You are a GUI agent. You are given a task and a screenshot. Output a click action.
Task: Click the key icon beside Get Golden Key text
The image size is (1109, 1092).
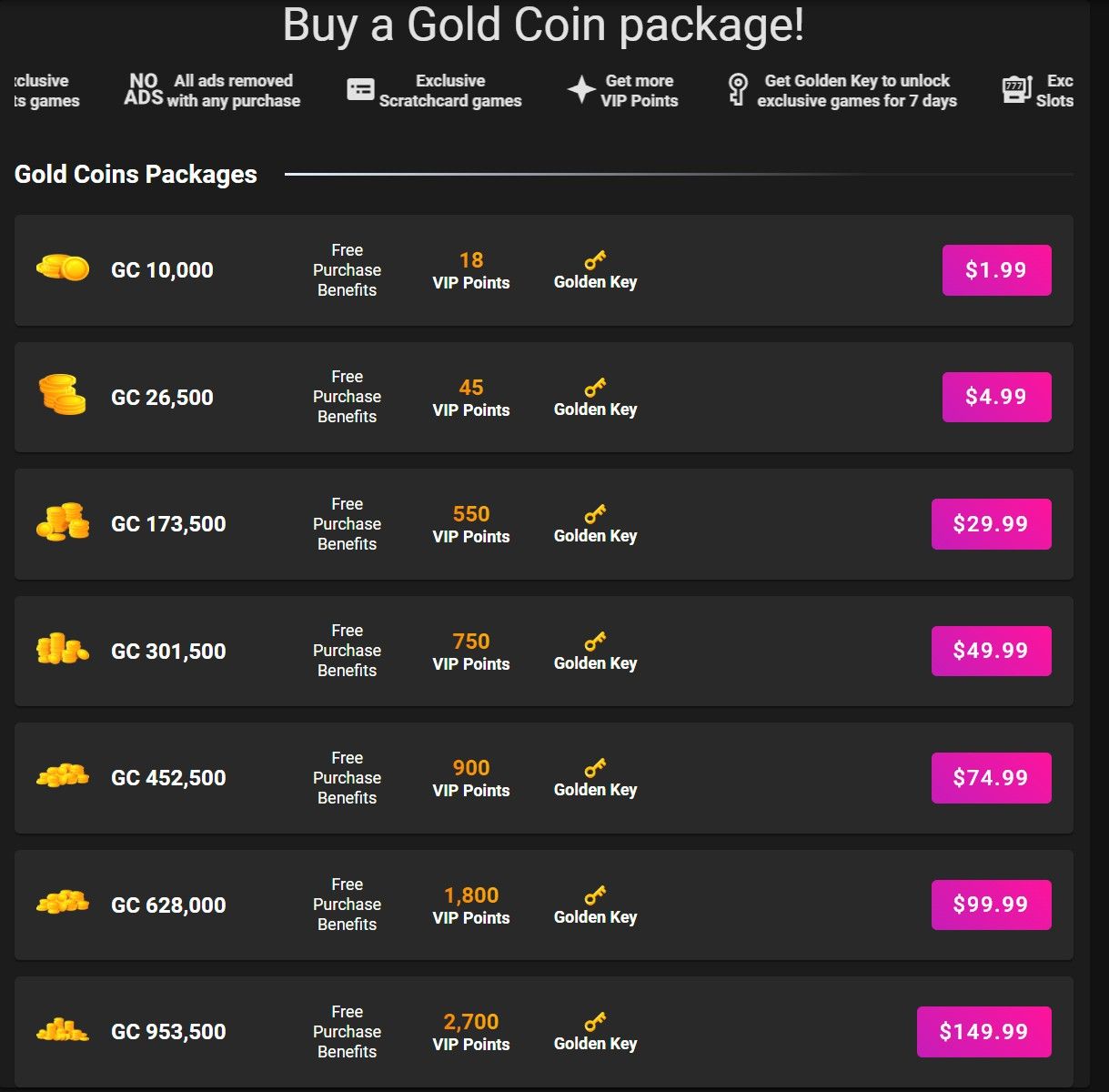738,89
